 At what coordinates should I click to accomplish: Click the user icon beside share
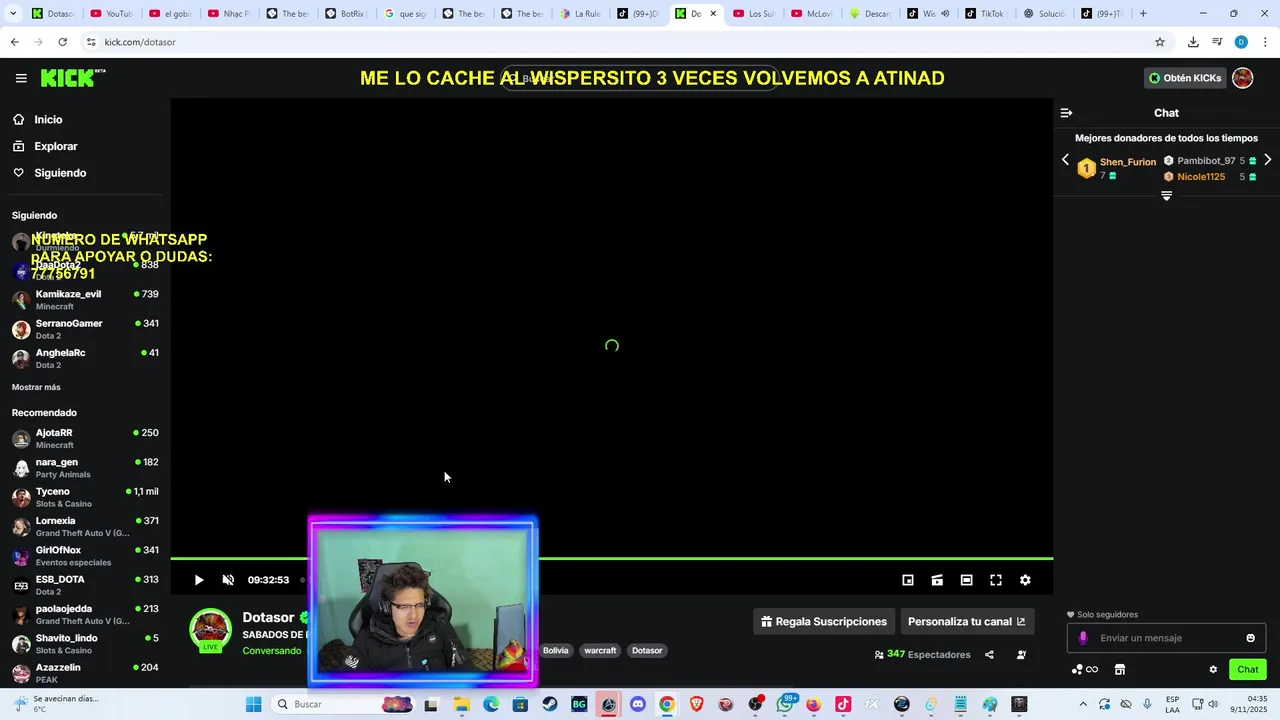[1021, 655]
